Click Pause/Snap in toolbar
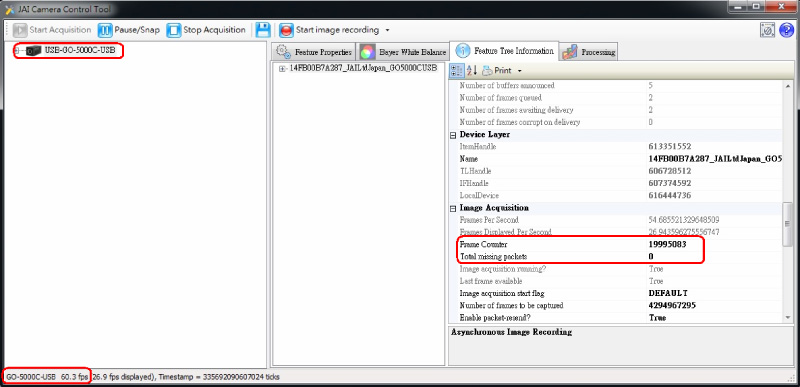Screen dimensions: 800x387 click(129, 30)
